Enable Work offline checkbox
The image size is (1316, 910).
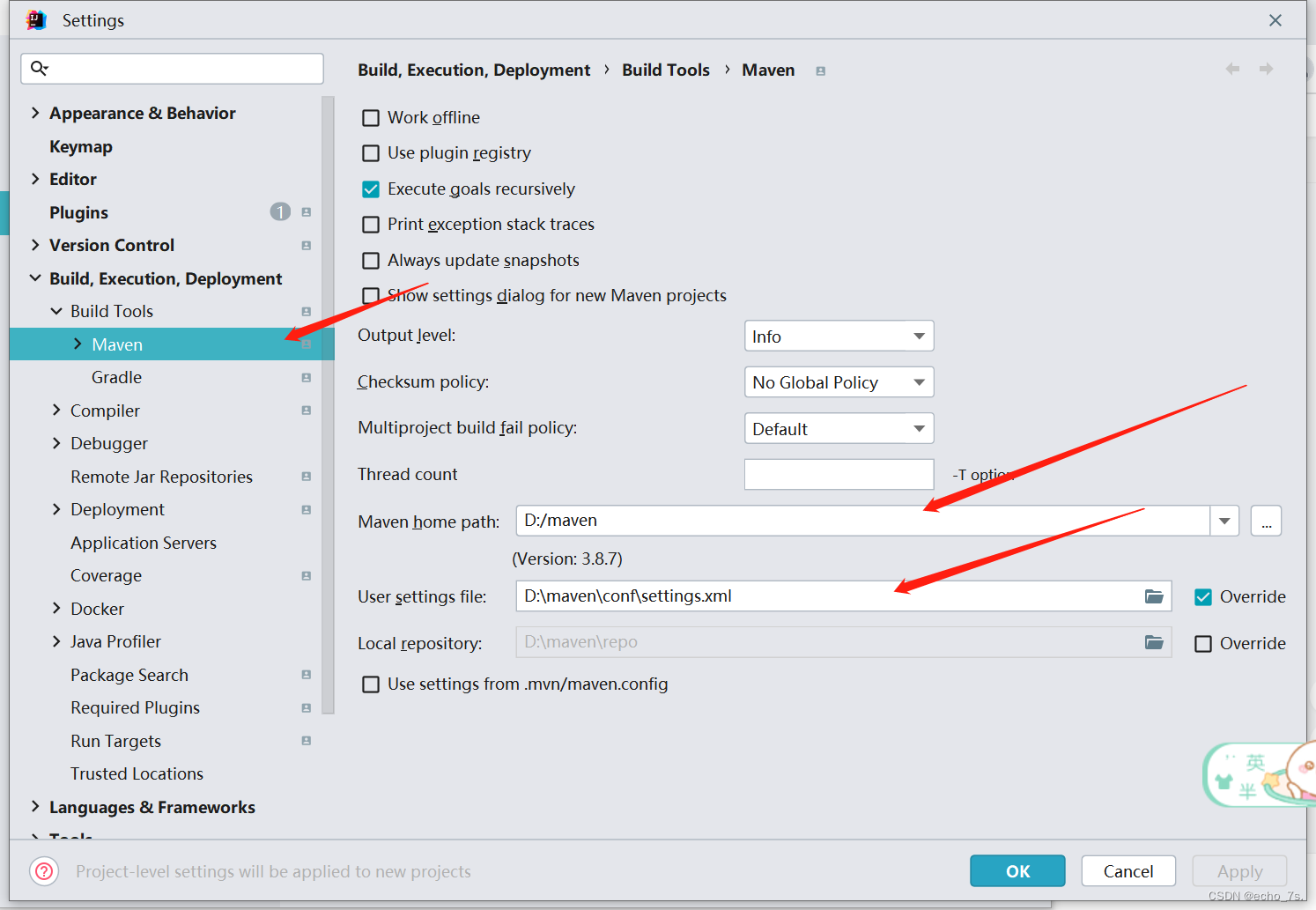point(371,118)
